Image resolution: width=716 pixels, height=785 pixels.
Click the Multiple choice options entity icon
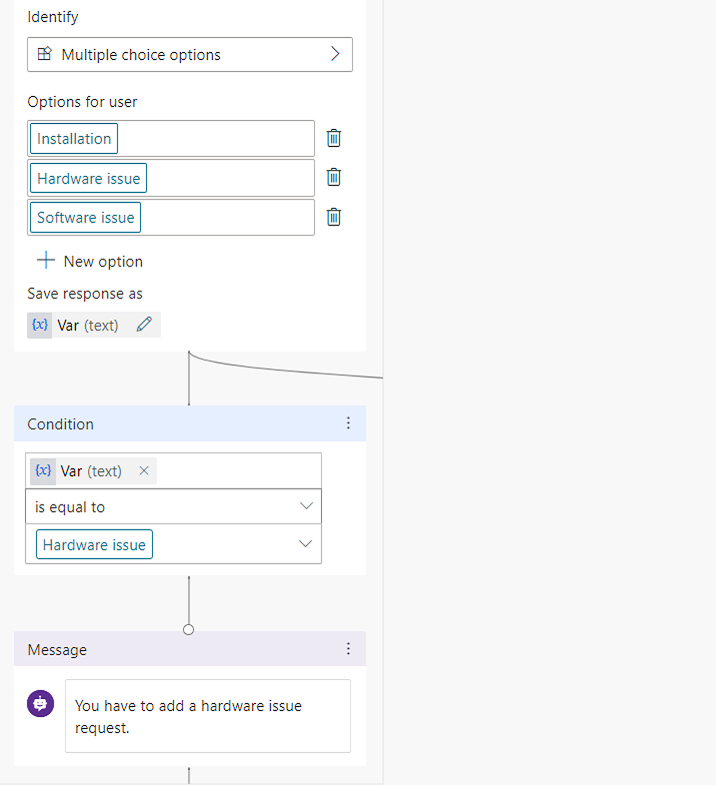(x=45, y=54)
